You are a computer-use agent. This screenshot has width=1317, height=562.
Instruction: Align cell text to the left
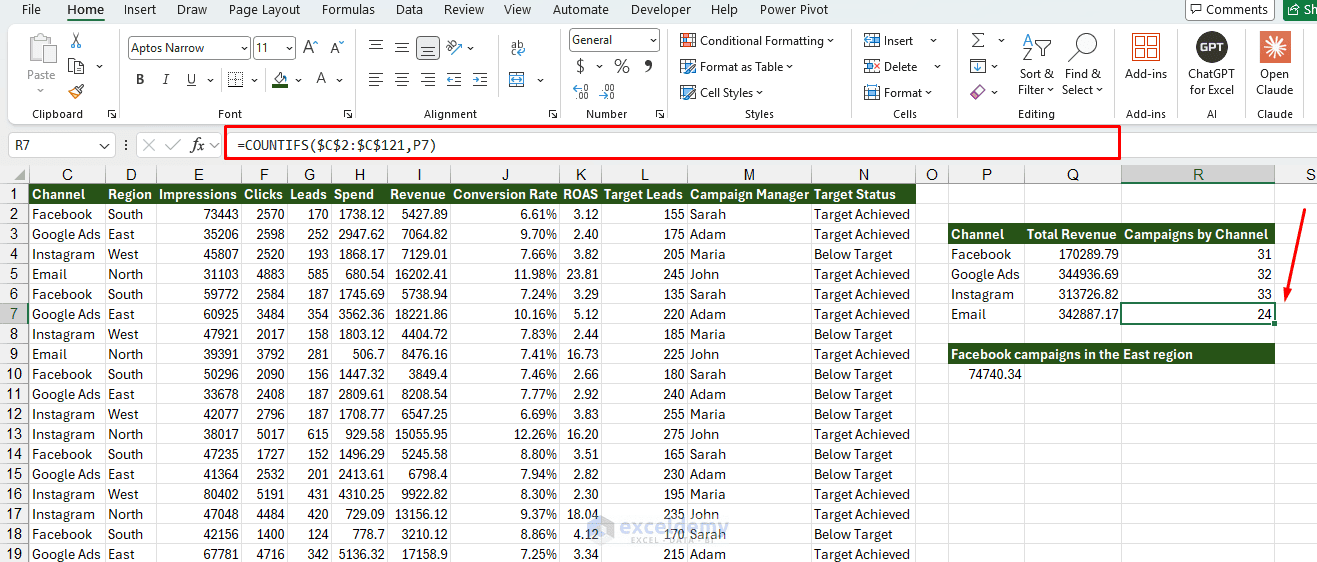[x=376, y=79]
